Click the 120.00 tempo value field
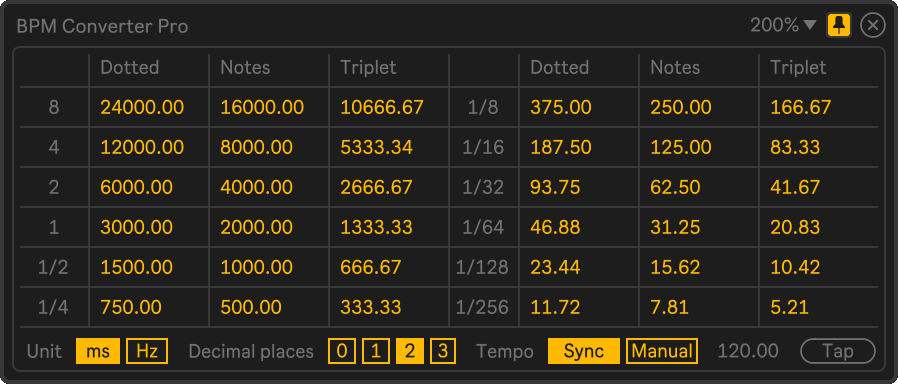 click(x=748, y=351)
